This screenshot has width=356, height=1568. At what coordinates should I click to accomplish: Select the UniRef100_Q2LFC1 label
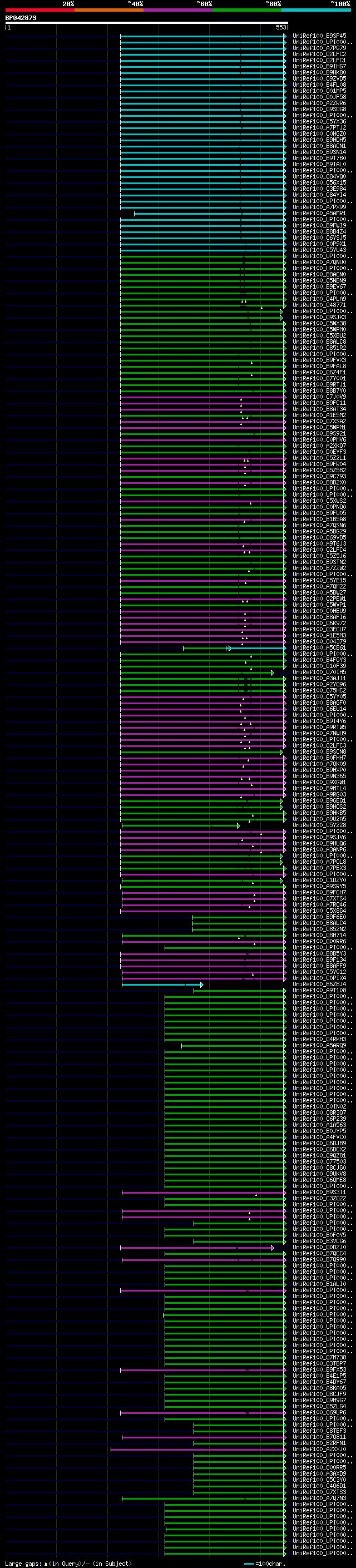click(x=319, y=60)
